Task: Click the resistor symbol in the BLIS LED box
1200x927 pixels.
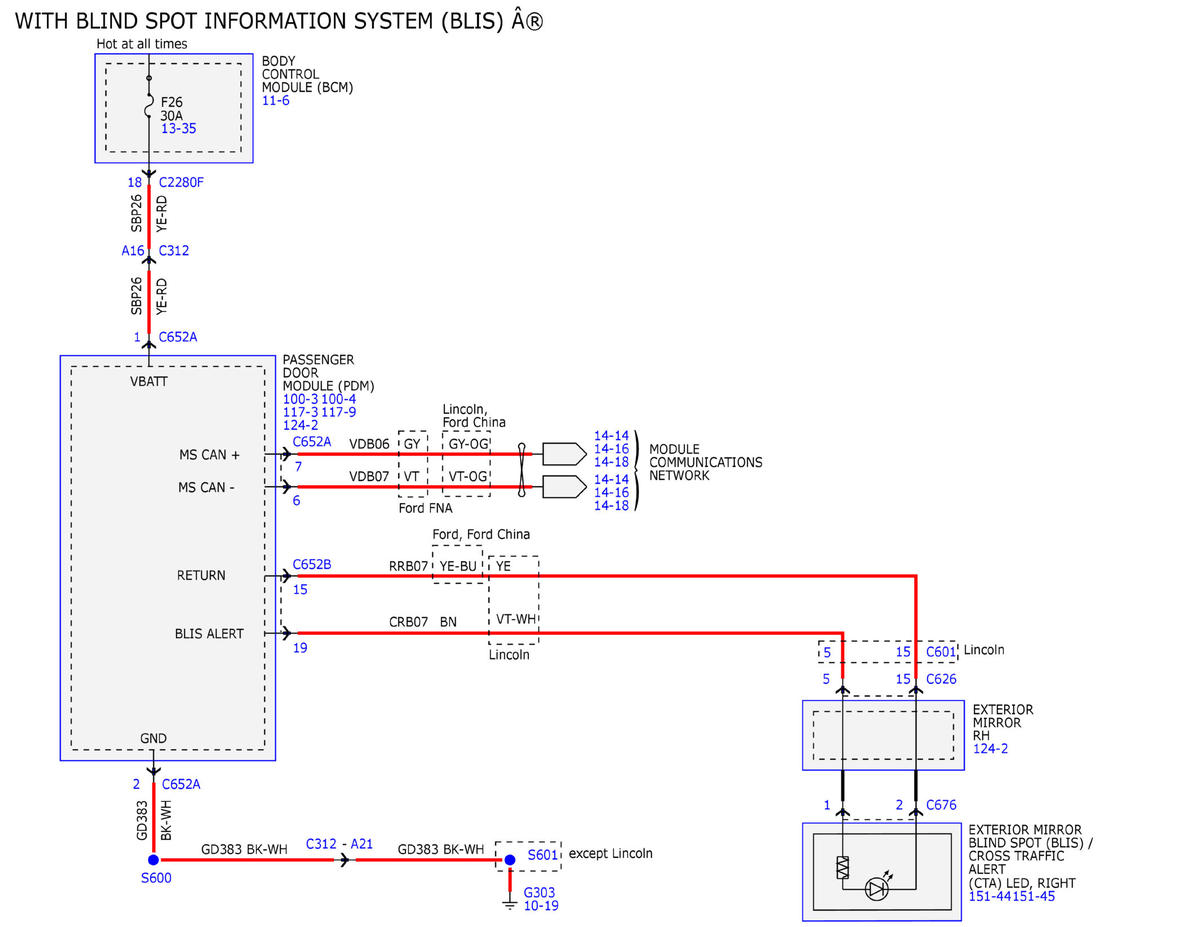Action: [842, 867]
